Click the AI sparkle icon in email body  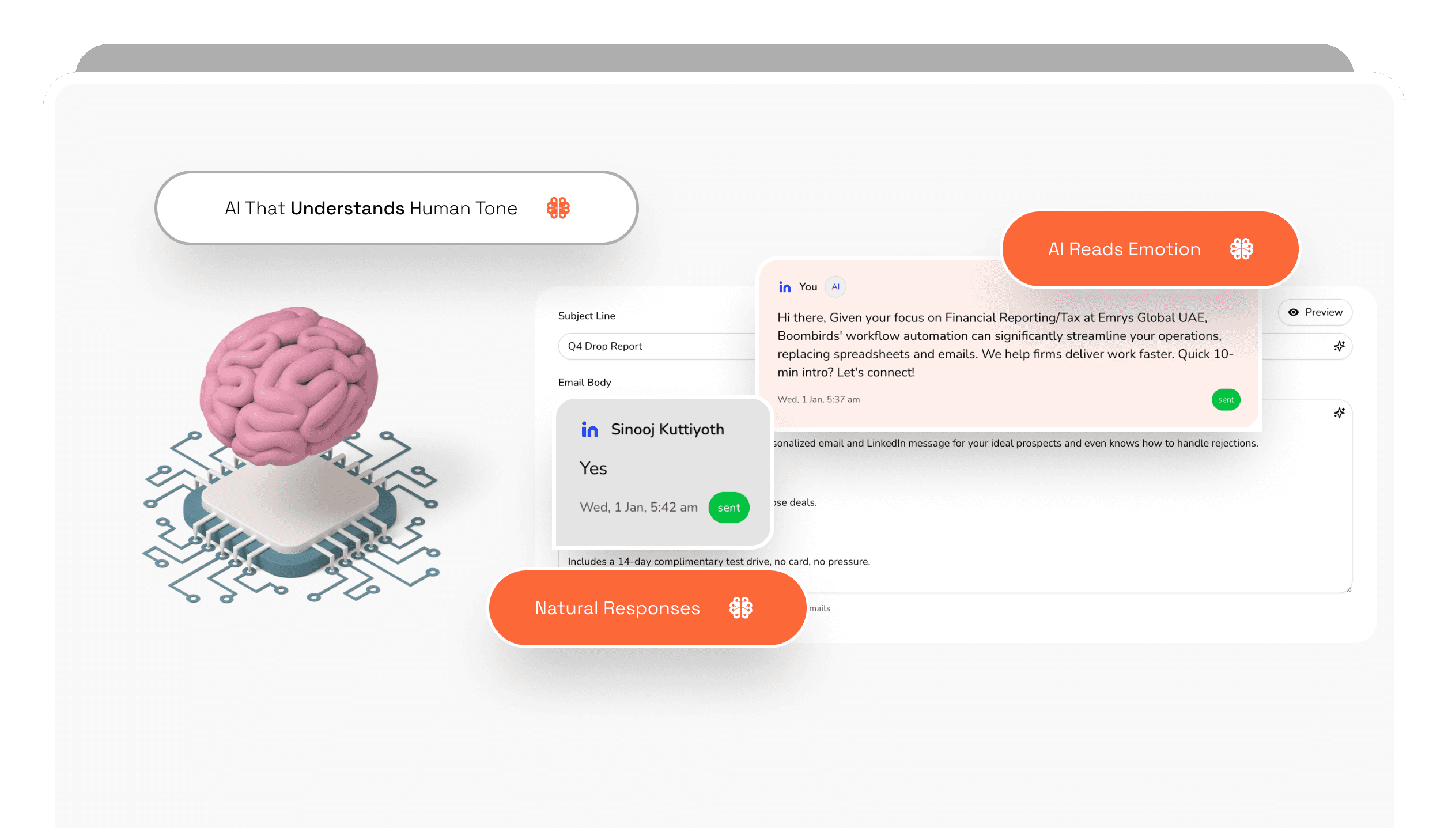(1339, 413)
